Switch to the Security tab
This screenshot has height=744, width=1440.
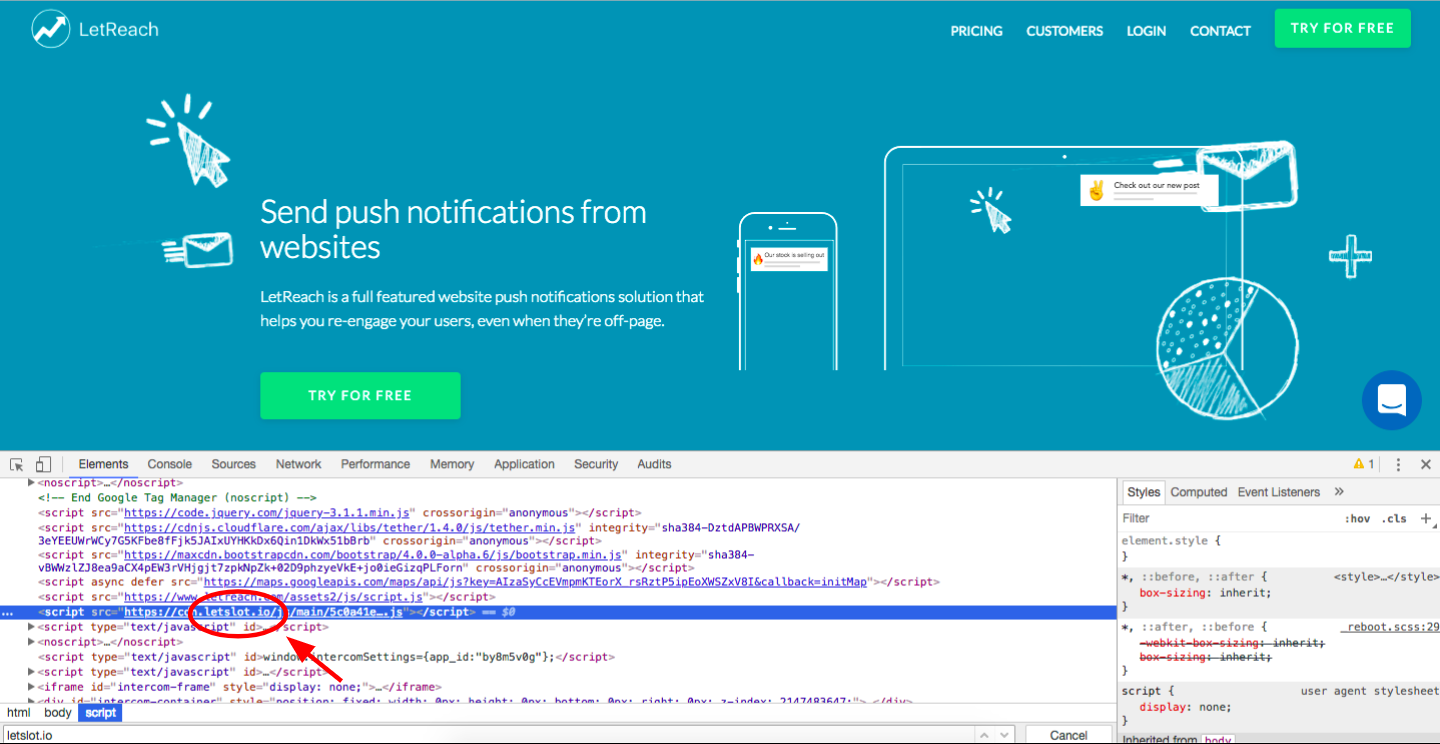tap(596, 464)
